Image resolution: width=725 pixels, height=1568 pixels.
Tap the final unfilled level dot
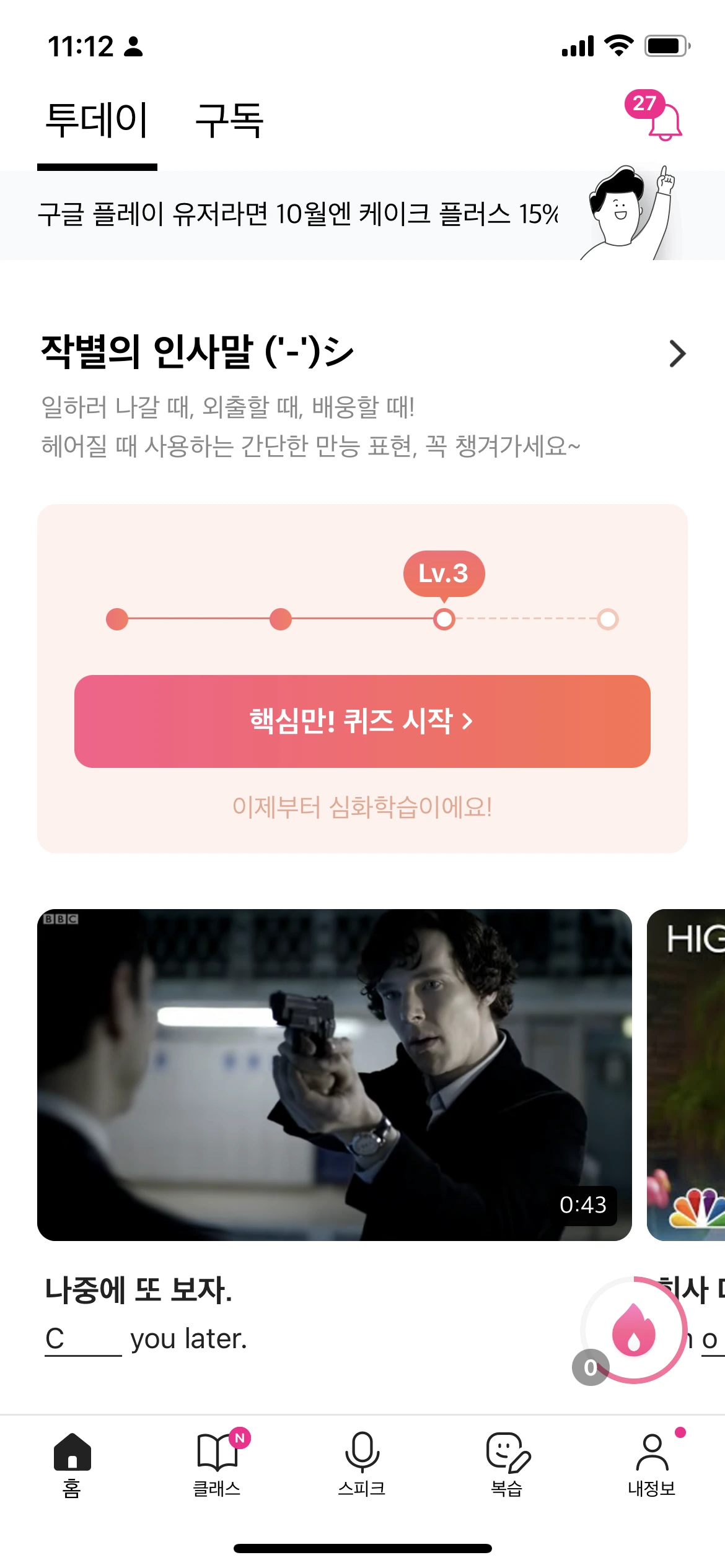tap(608, 619)
